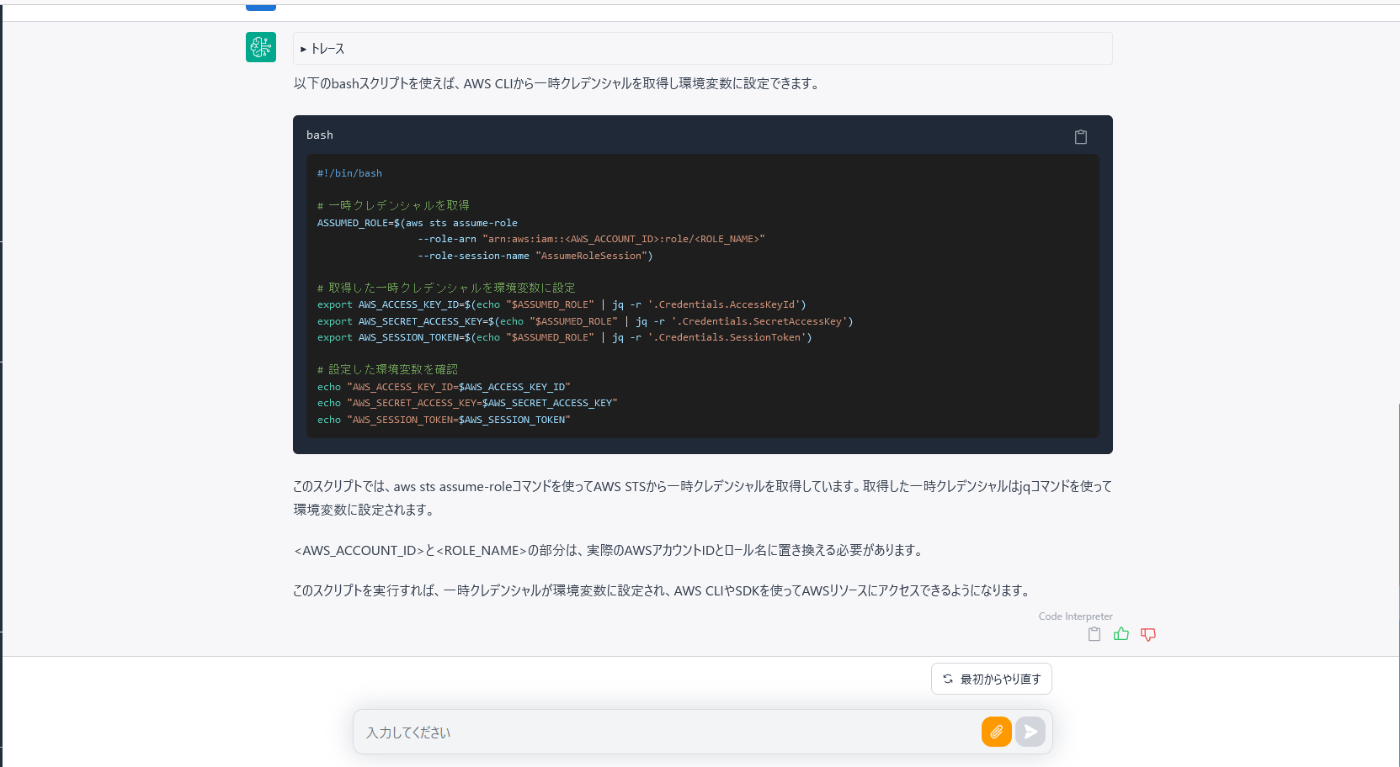1400x767 pixels.
Task: Click the 最初からやり直す button
Action: (991, 679)
